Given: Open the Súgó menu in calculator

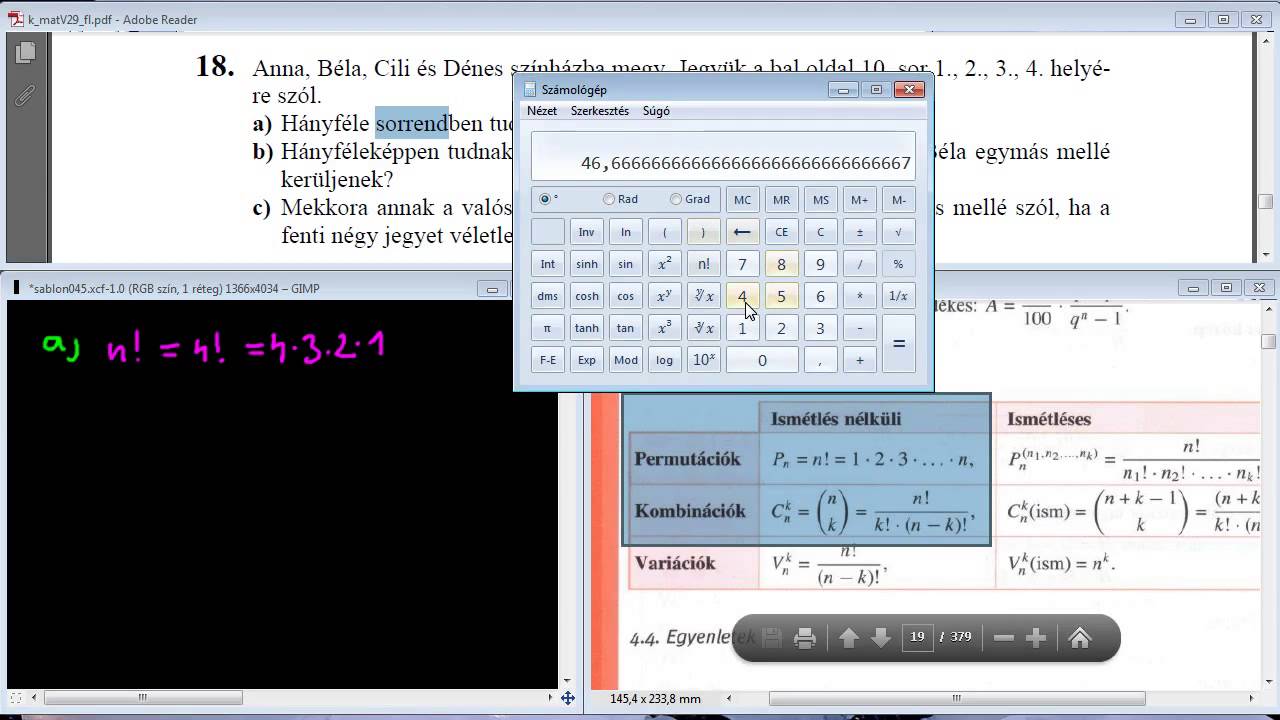Looking at the screenshot, I should coord(656,111).
